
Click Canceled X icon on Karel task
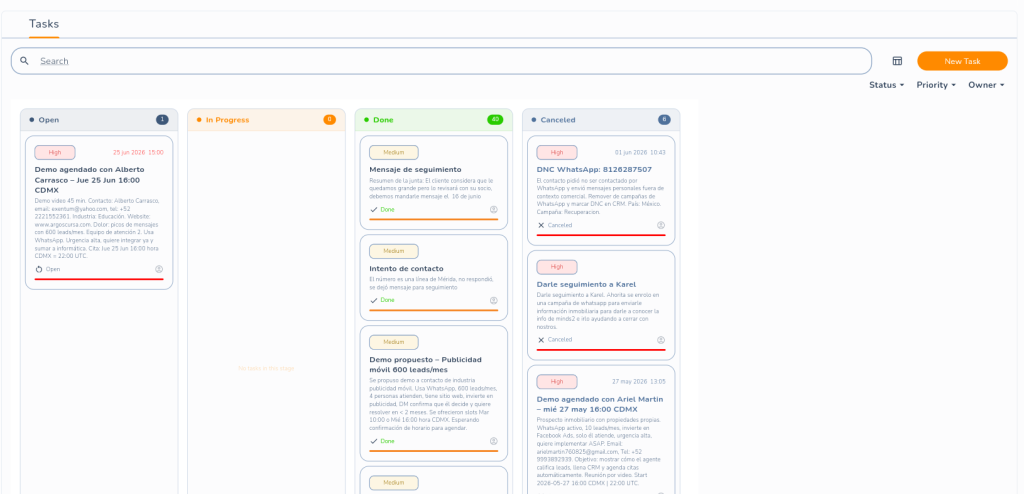pyautogui.click(x=541, y=340)
